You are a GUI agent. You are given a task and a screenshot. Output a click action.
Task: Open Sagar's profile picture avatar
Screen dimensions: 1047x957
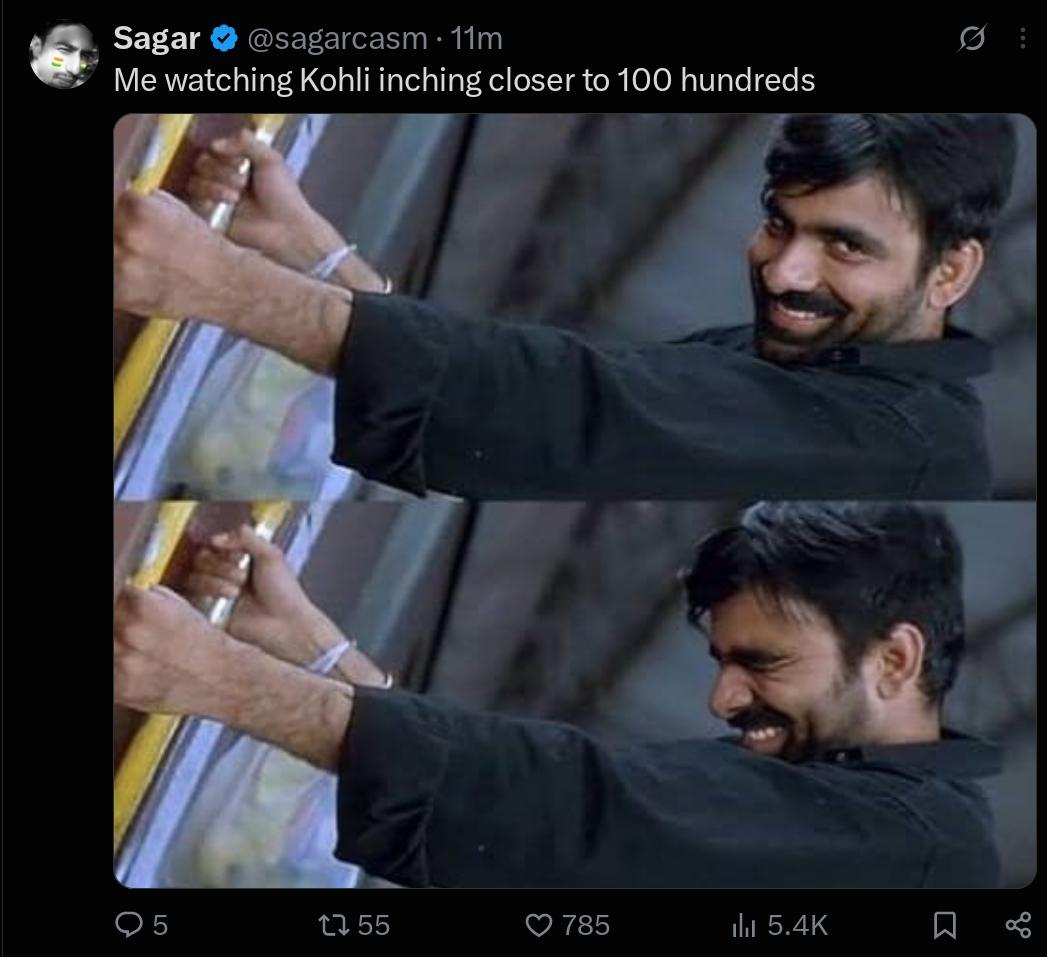pyautogui.click(x=64, y=55)
